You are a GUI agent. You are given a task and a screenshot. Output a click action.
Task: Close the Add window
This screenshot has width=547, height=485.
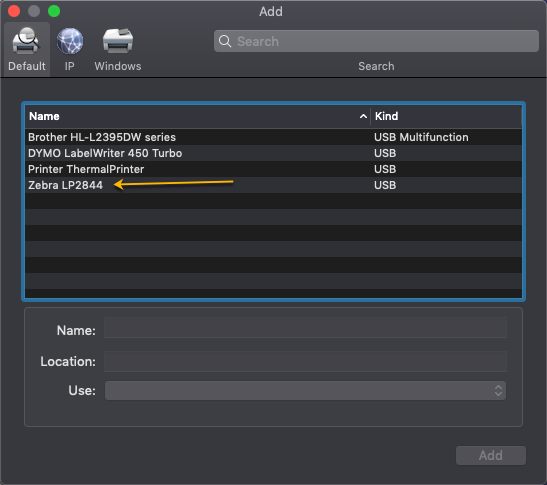(14, 11)
